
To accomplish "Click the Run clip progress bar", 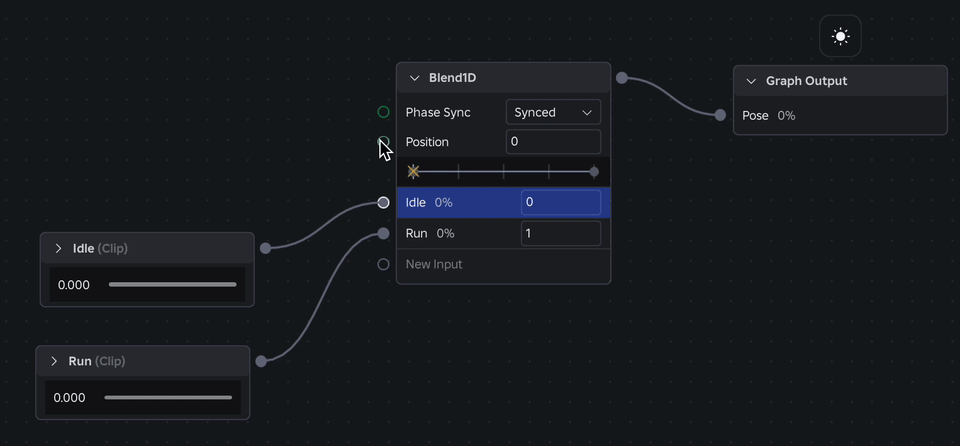I will [168, 397].
